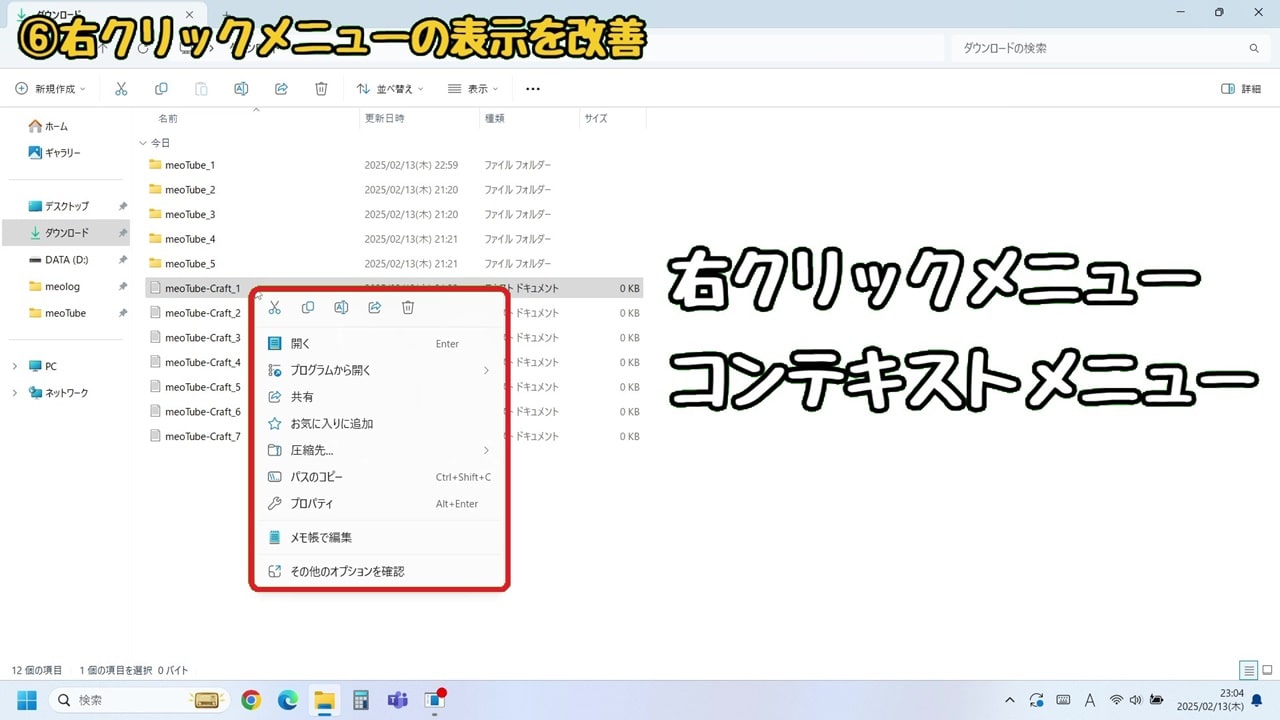Screen dimensions: 1280x720
Task: Click the Delete trash icon in the context menu
Action: (408, 308)
